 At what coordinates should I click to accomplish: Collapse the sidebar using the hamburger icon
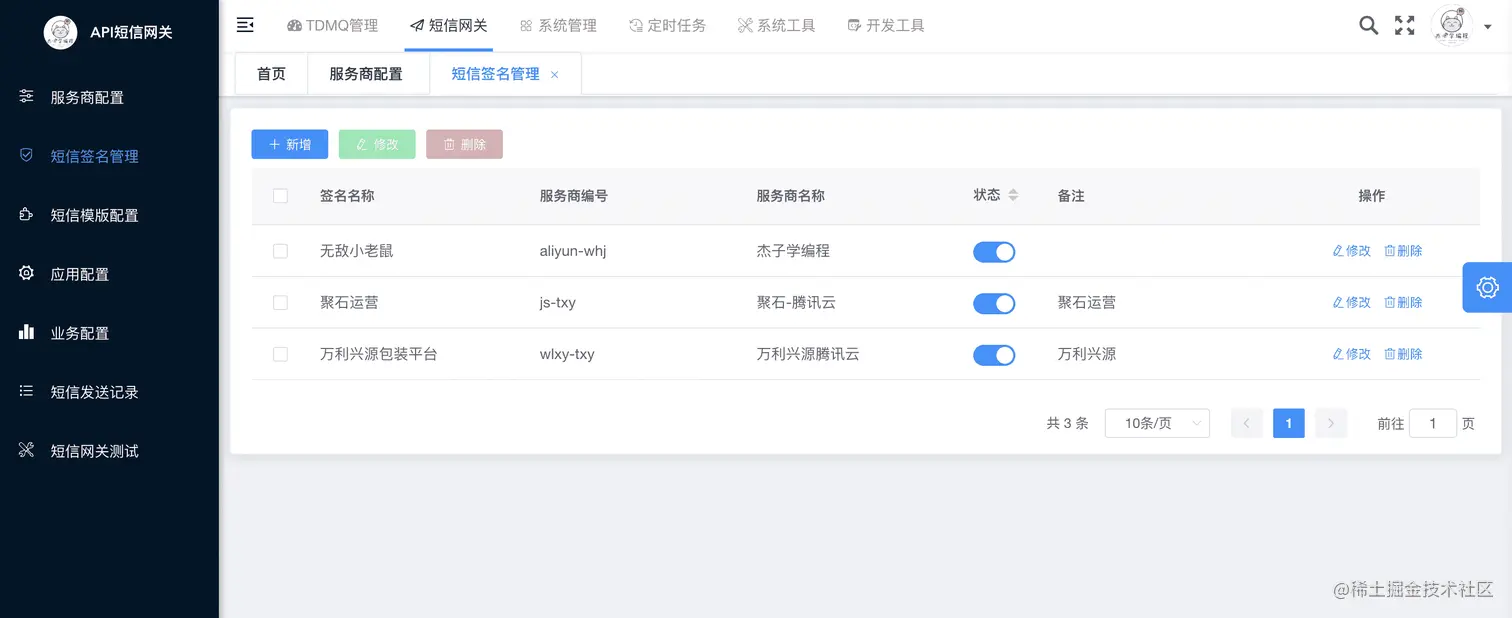point(245,25)
